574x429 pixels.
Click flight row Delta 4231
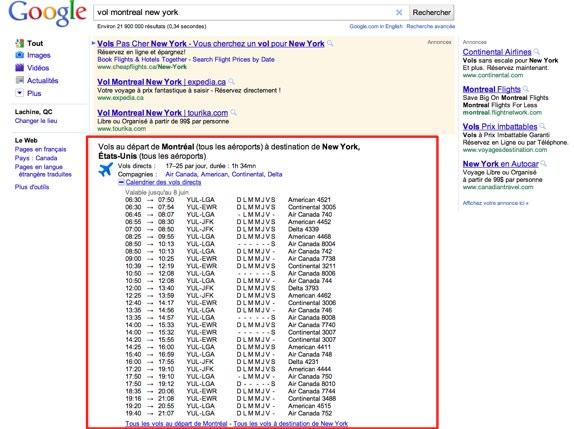(222, 362)
